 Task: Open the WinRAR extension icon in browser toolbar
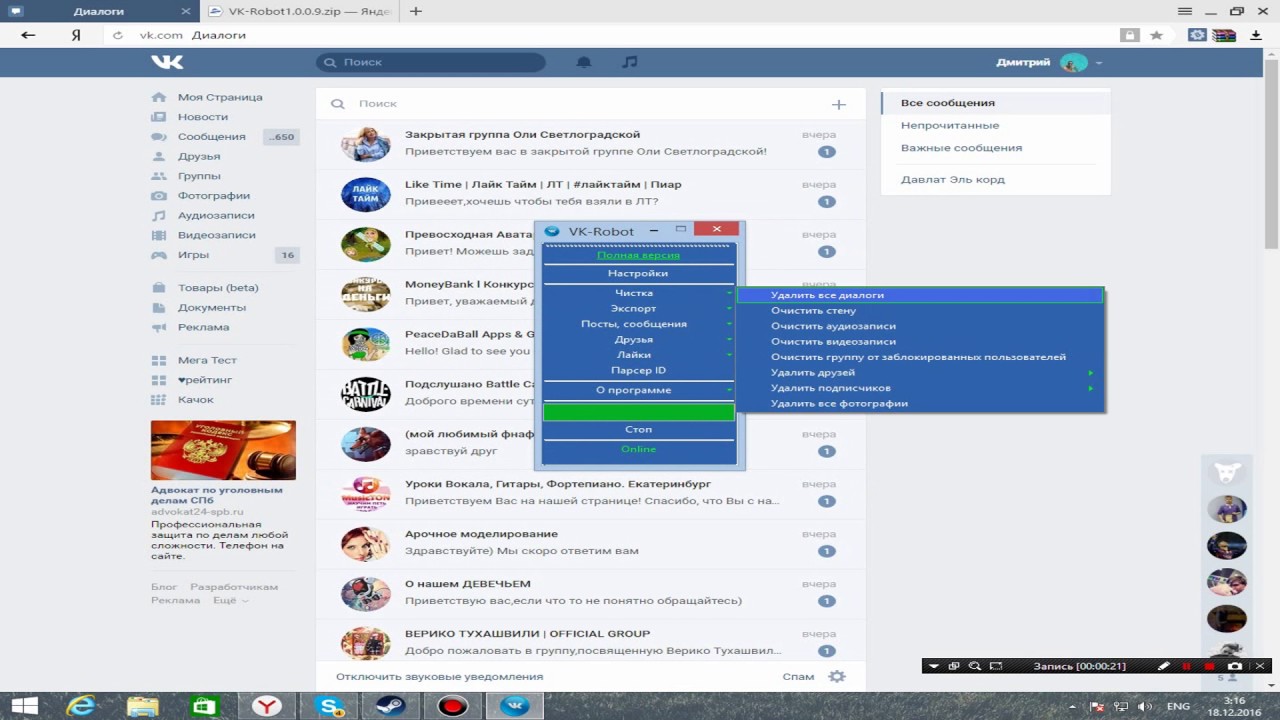tap(1225, 35)
